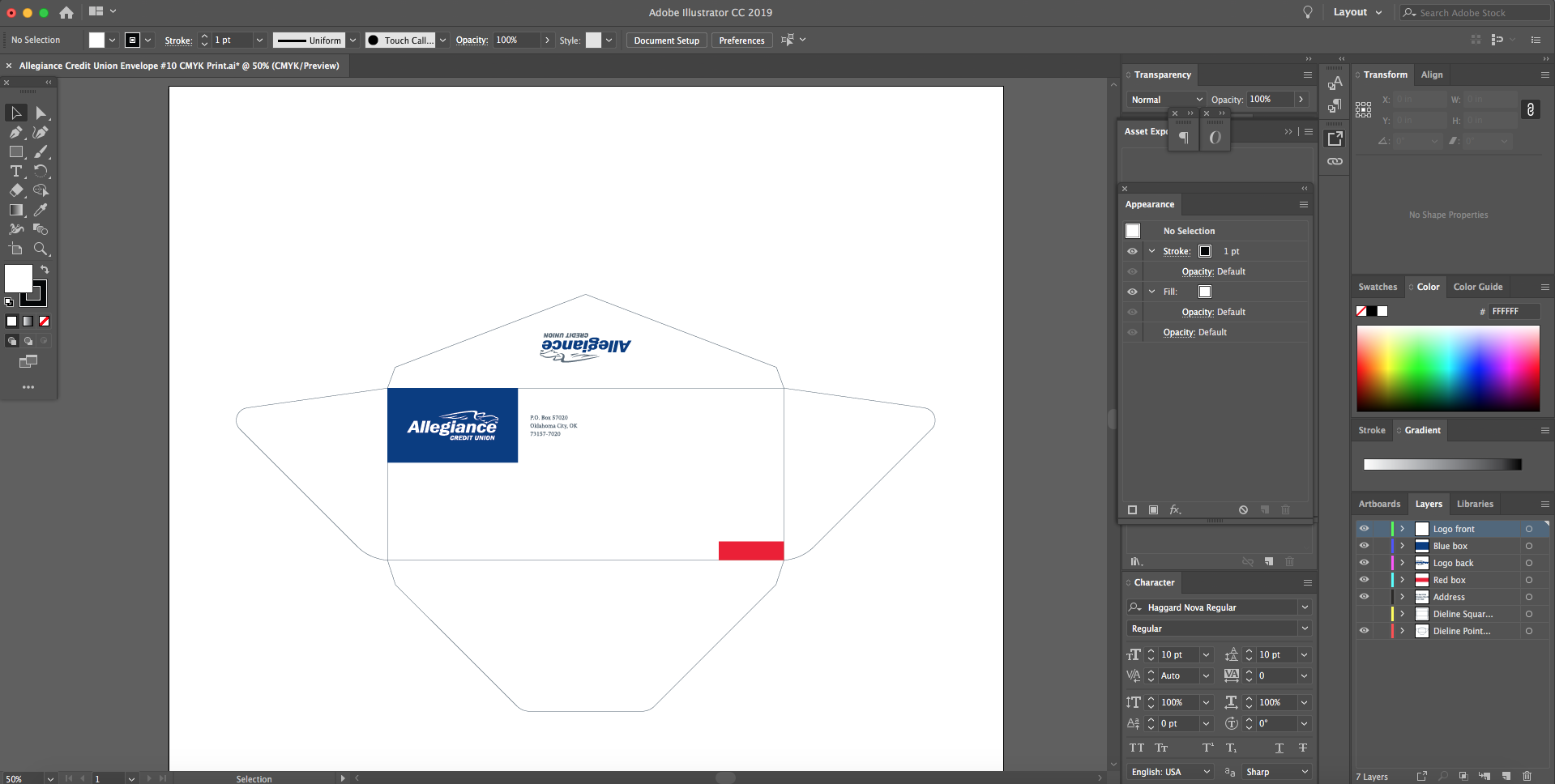Viewport: 1555px width, 784px height.
Task: Click the Preferences button
Action: pos(741,40)
